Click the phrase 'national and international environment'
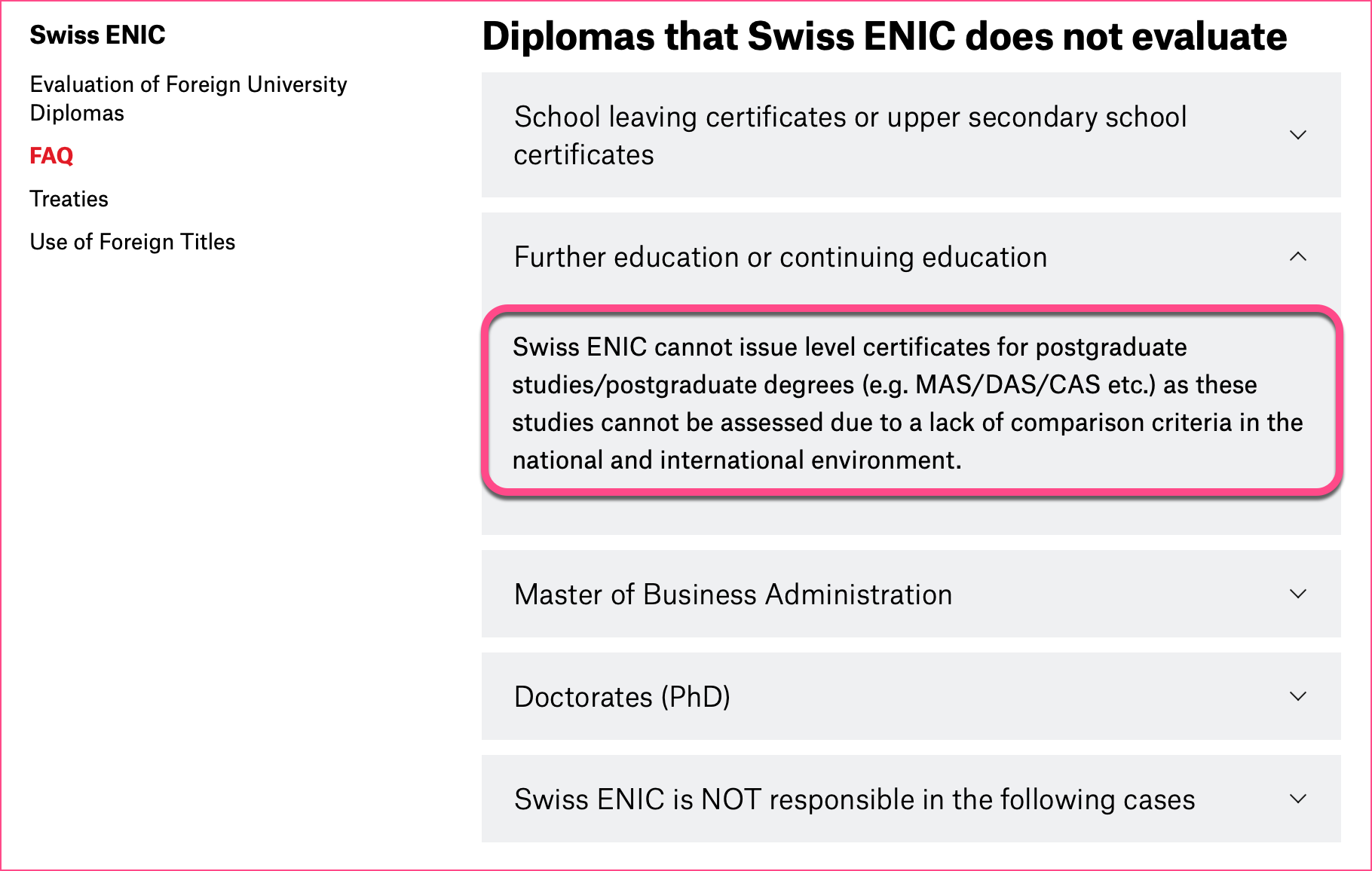The height and width of the screenshot is (871, 1372). 736,460
